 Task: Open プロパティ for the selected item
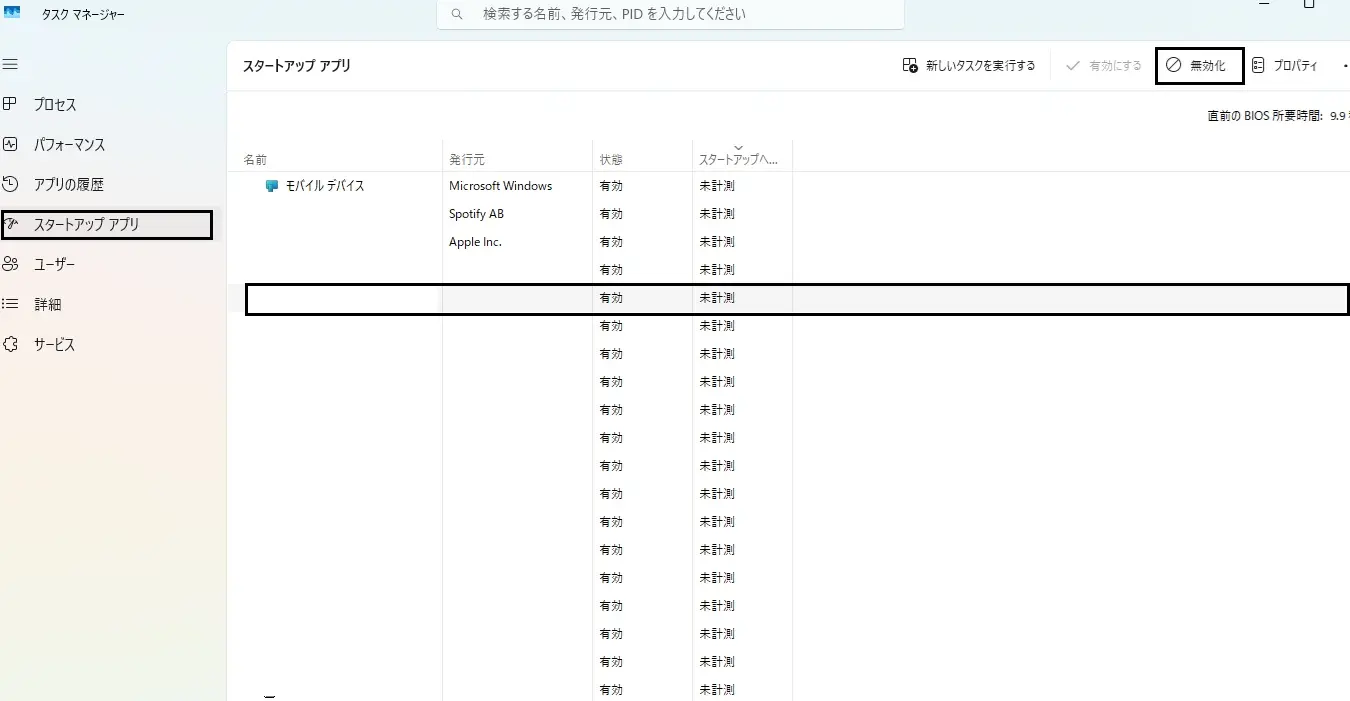click(1284, 66)
